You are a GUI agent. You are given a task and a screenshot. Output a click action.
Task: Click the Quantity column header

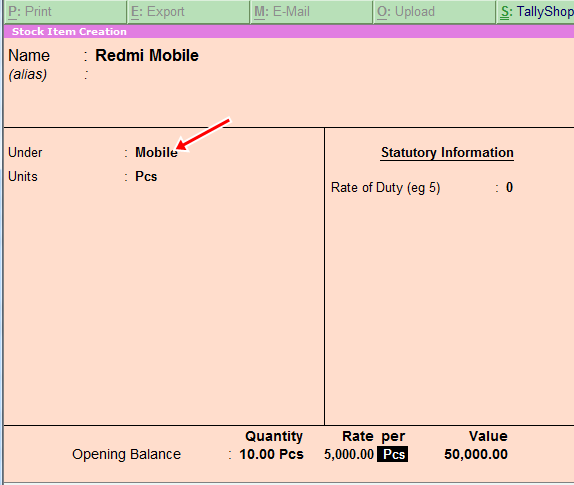click(x=274, y=436)
